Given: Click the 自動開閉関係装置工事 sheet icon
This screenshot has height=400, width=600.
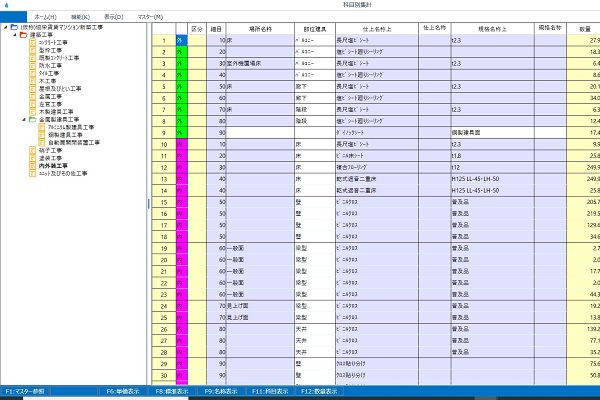Looking at the screenshot, I should (42, 142).
